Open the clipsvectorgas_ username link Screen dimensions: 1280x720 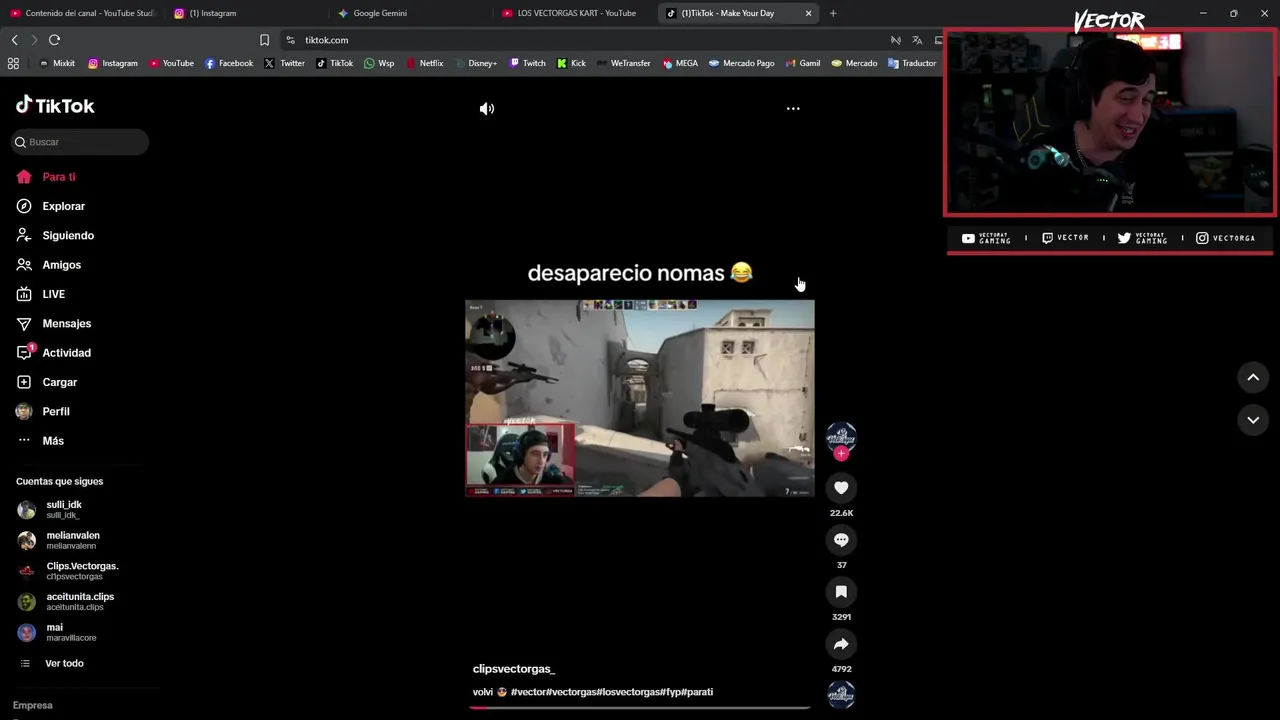[514, 668]
